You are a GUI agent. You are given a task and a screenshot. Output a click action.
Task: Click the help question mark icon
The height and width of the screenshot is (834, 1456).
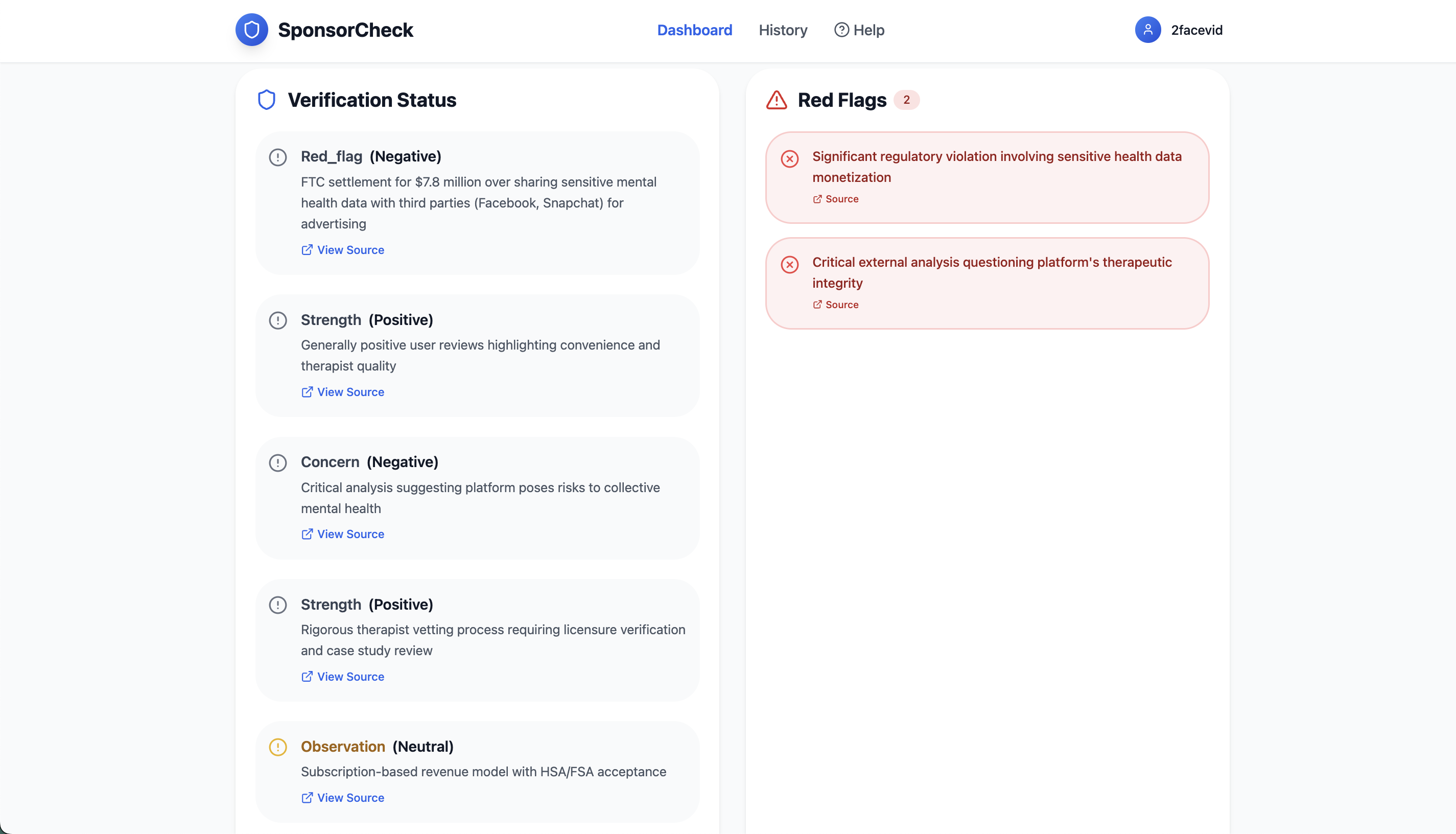841,30
